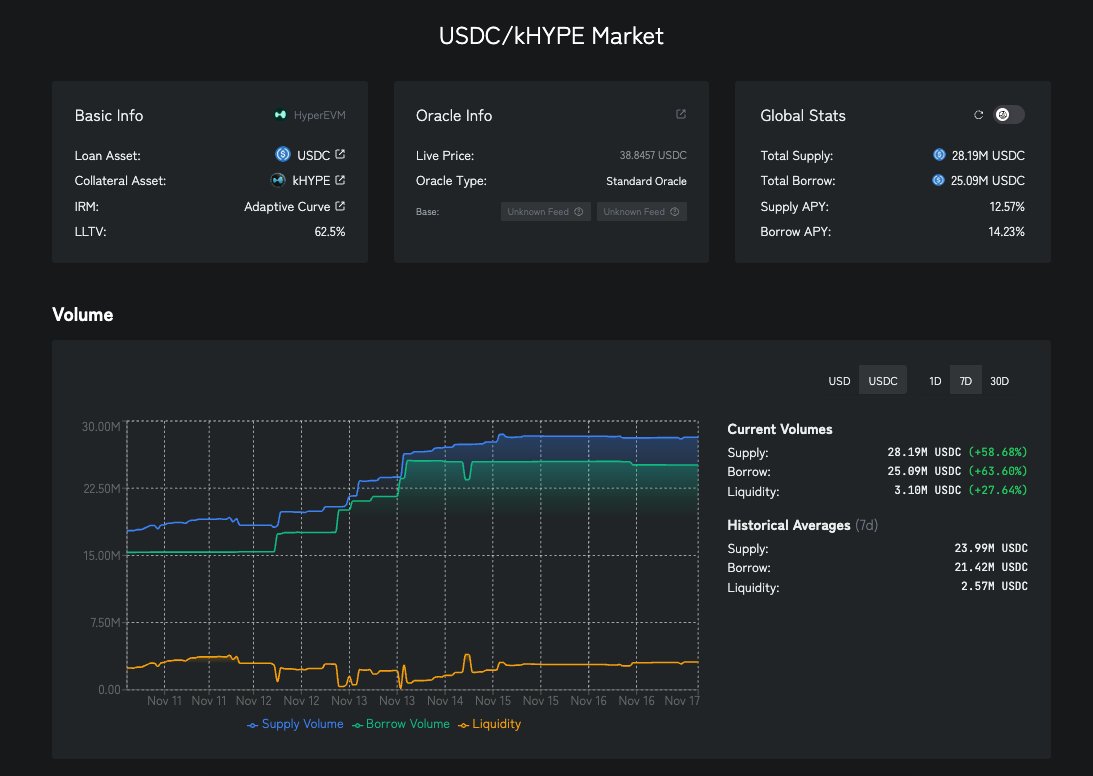
Task: Click the USDC token icon beside Total Borrow
Action: pos(939,181)
